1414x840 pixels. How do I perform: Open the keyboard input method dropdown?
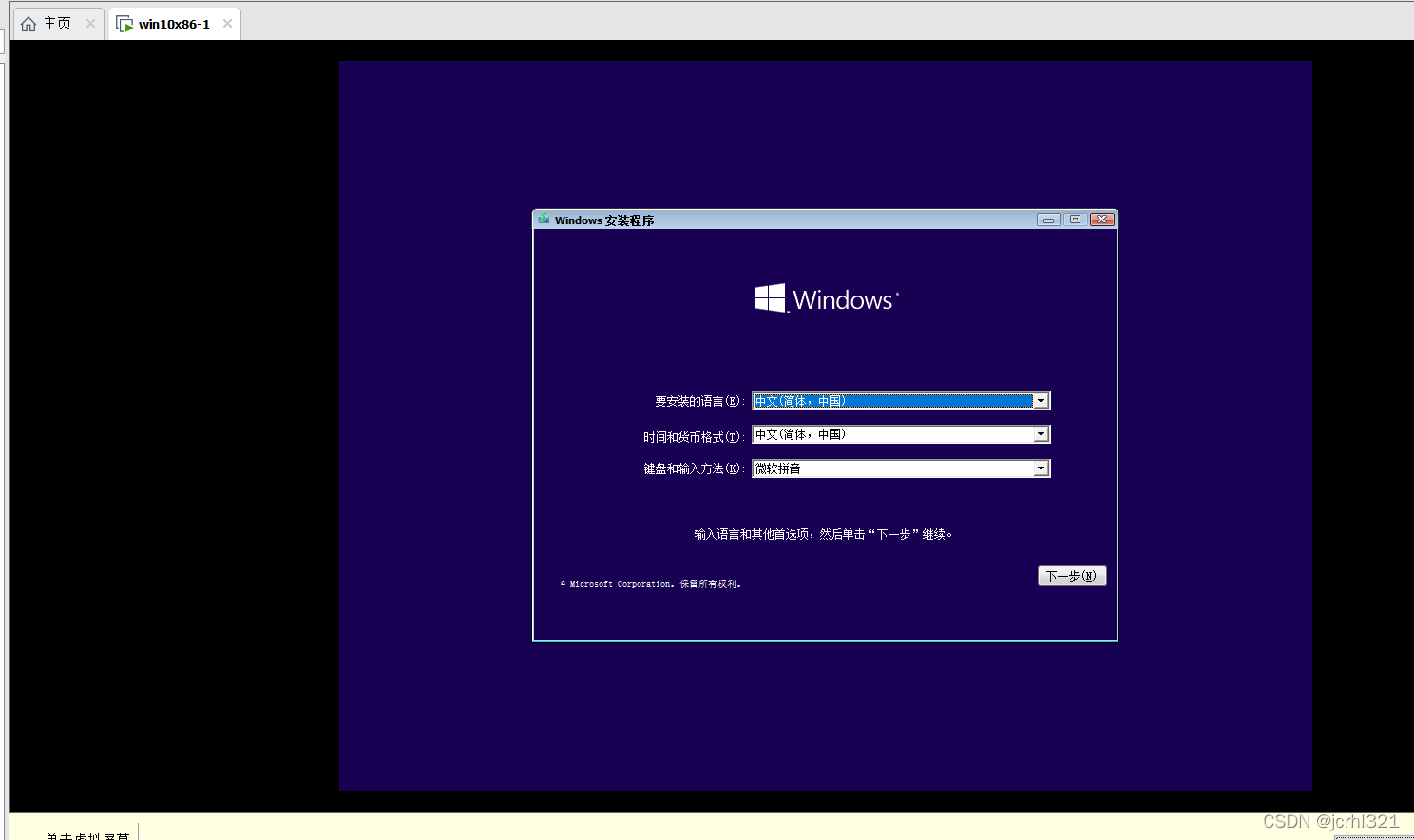click(1041, 468)
